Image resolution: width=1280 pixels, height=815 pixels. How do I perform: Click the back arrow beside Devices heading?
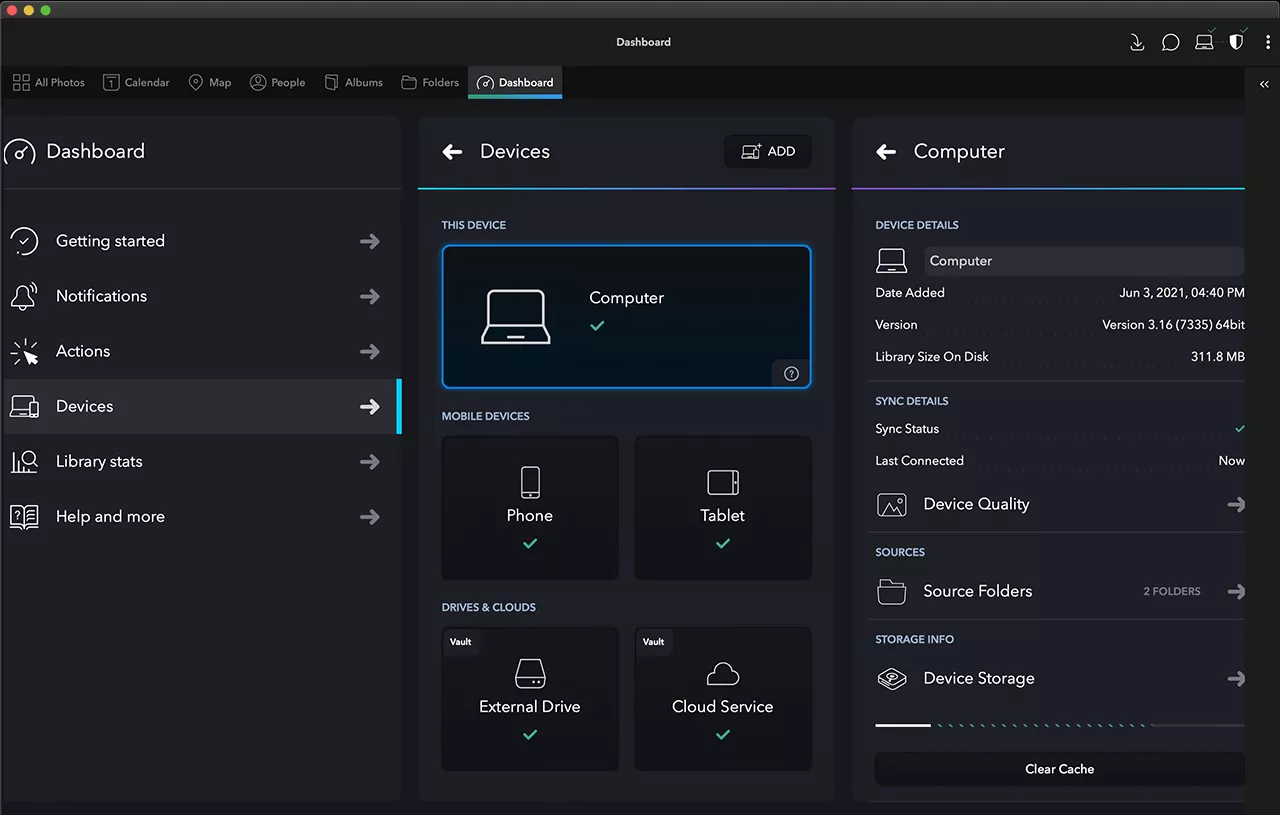(x=453, y=152)
